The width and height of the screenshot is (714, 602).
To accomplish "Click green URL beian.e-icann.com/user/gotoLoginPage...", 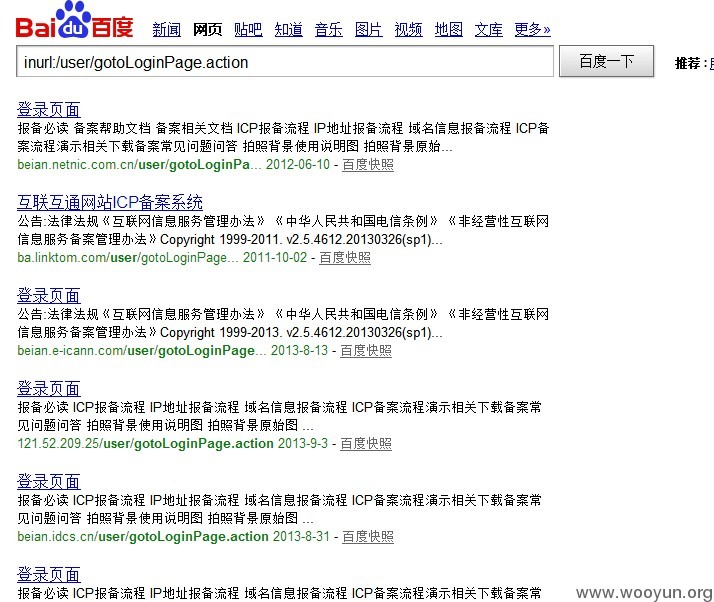I will point(142,350).
